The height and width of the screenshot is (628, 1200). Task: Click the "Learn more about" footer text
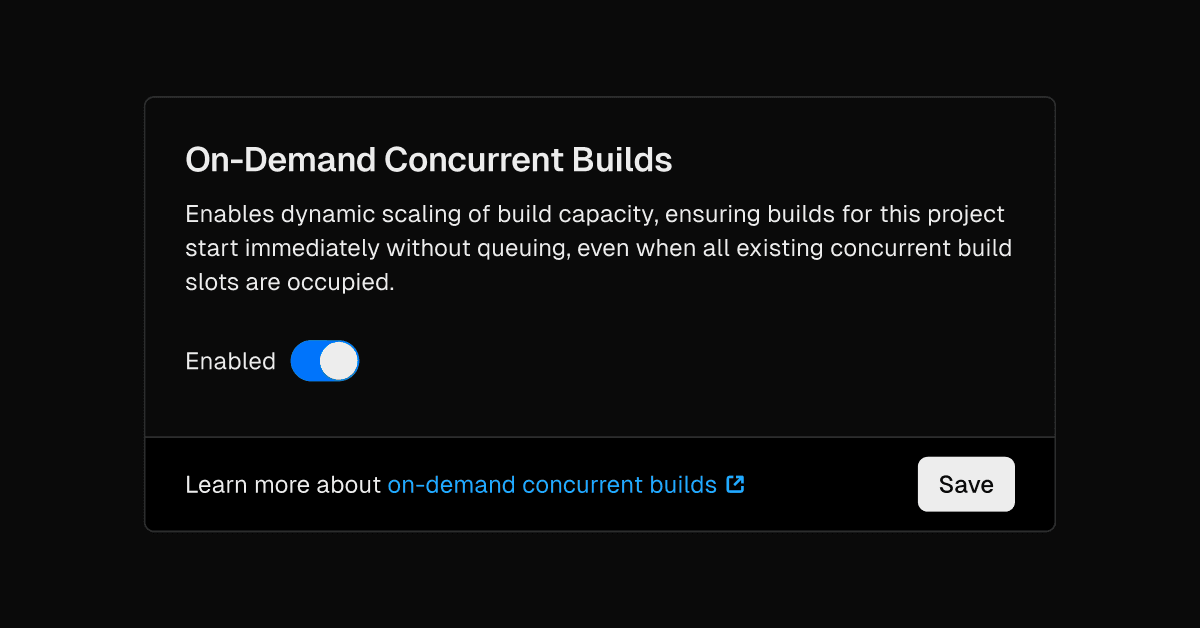[283, 485]
